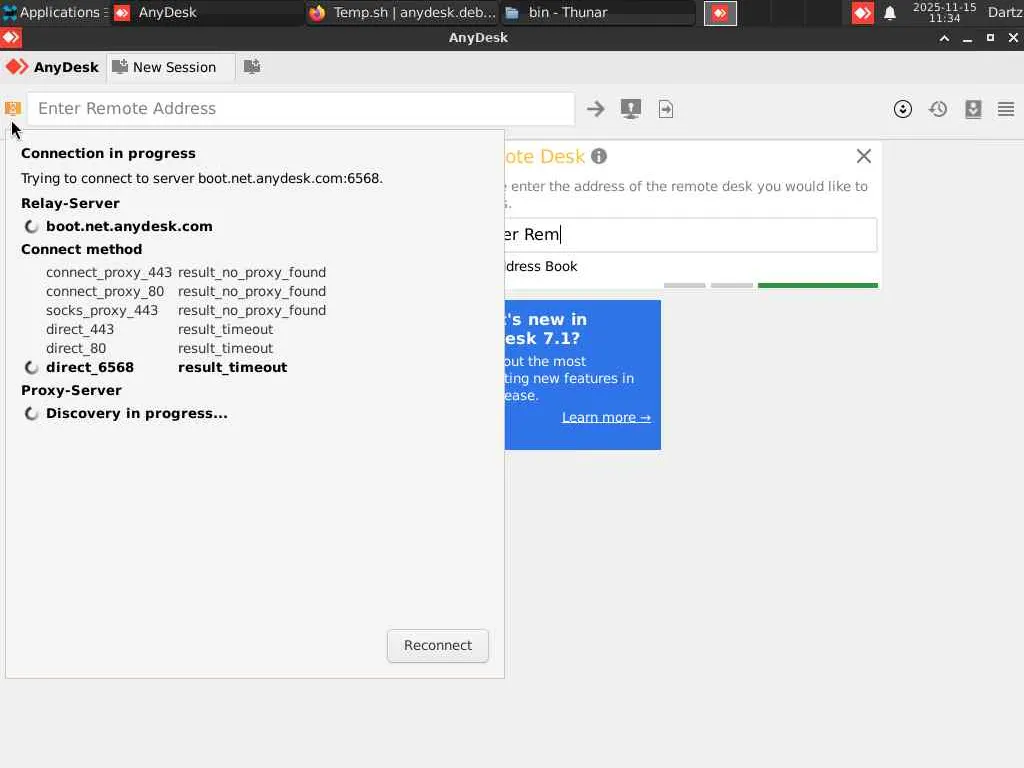
Task: Click the AnyDesk title bar window icon
Action: (11, 38)
